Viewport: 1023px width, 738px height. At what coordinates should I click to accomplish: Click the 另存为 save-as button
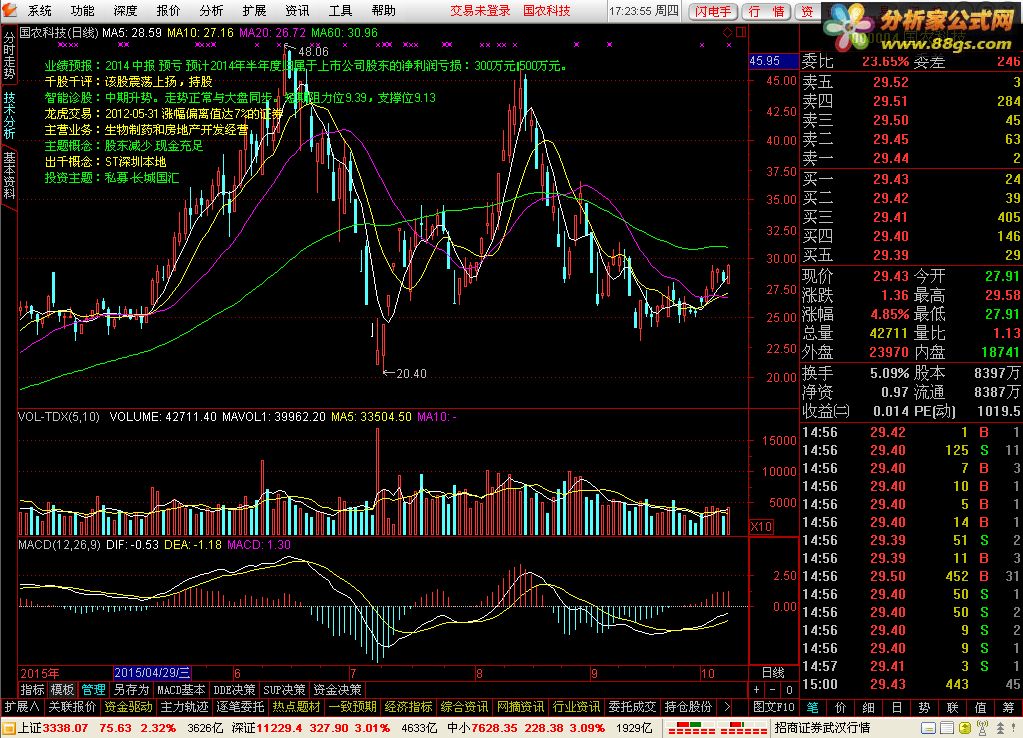[x=131, y=690]
